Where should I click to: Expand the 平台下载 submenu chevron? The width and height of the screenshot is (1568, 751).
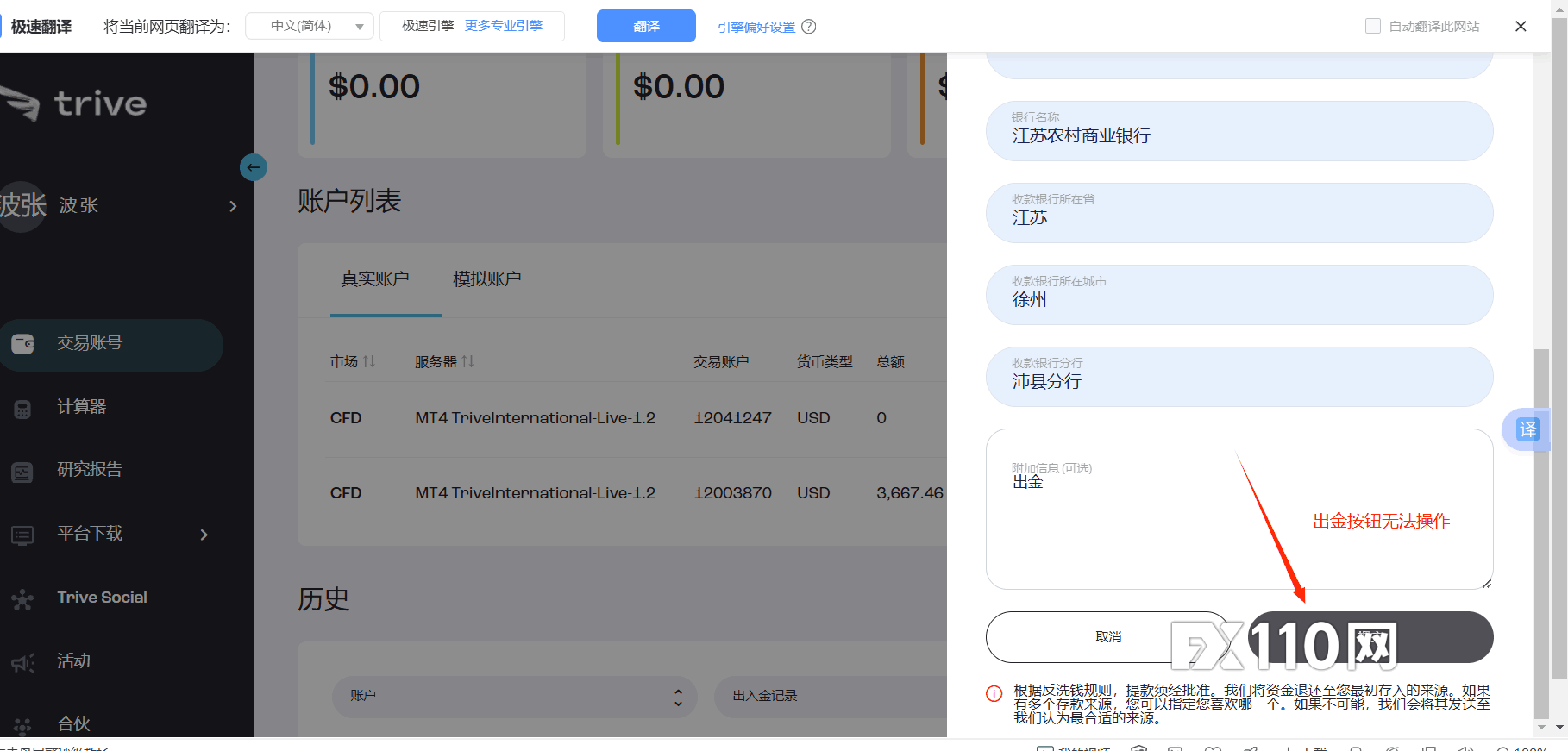click(x=204, y=535)
